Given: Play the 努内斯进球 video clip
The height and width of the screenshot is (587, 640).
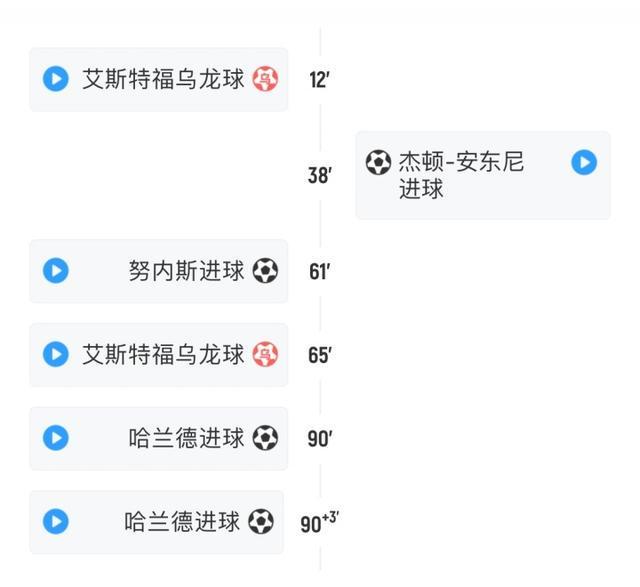Looking at the screenshot, I should [x=56, y=271].
